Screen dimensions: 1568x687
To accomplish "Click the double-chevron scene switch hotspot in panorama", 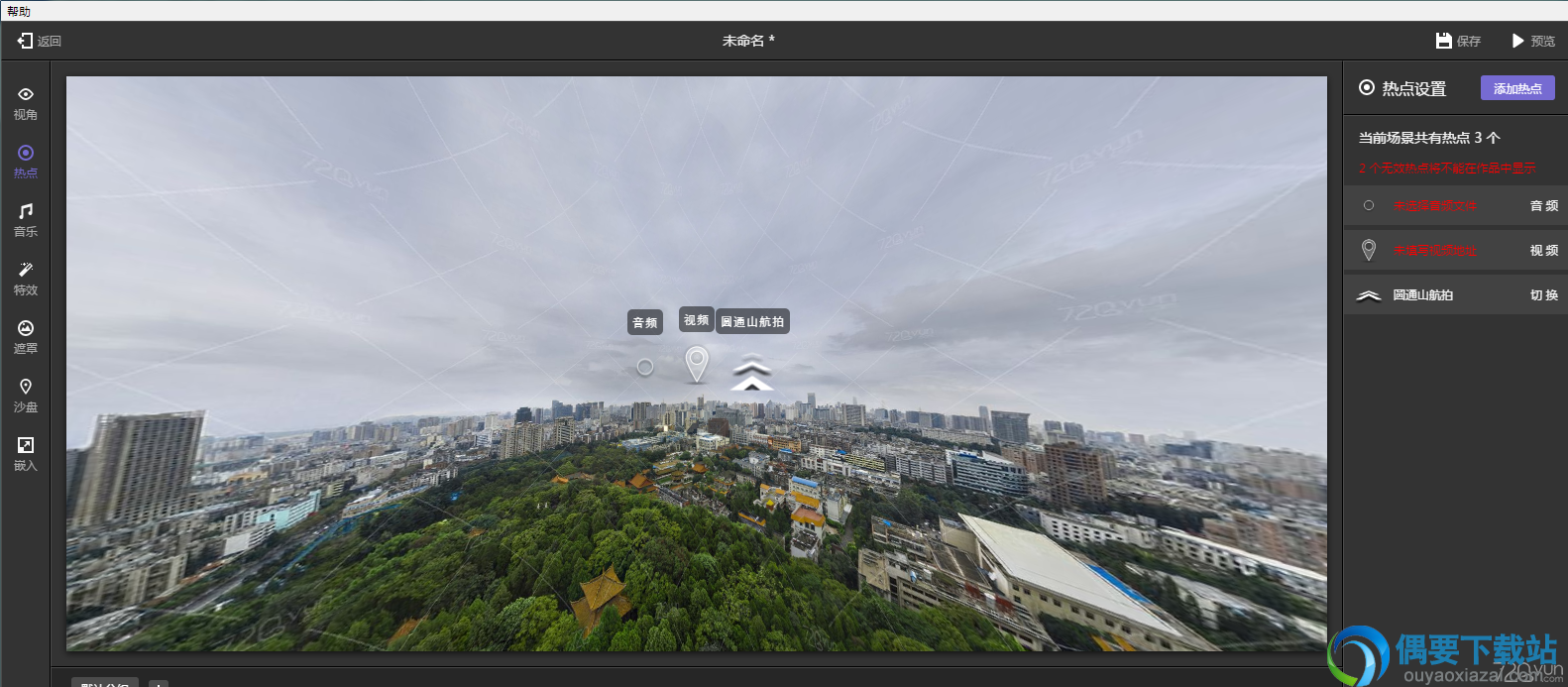I will [x=751, y=375].
